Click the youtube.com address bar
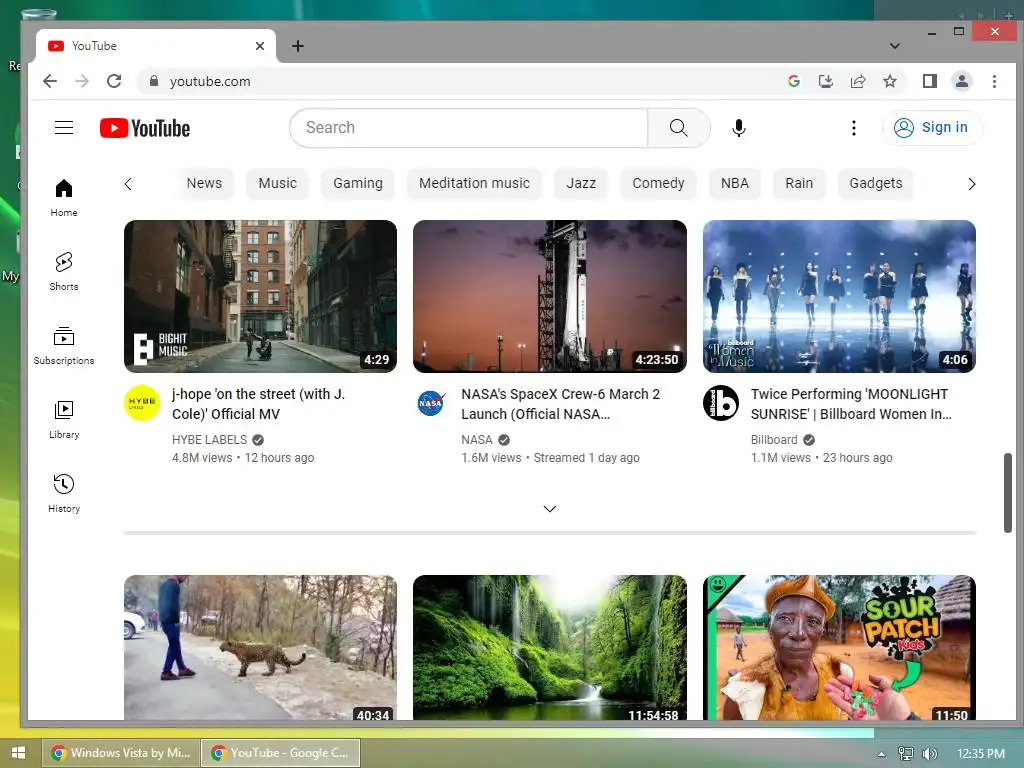The width and height of the screenshot is (1024, 768). click(x=457, y=81)
